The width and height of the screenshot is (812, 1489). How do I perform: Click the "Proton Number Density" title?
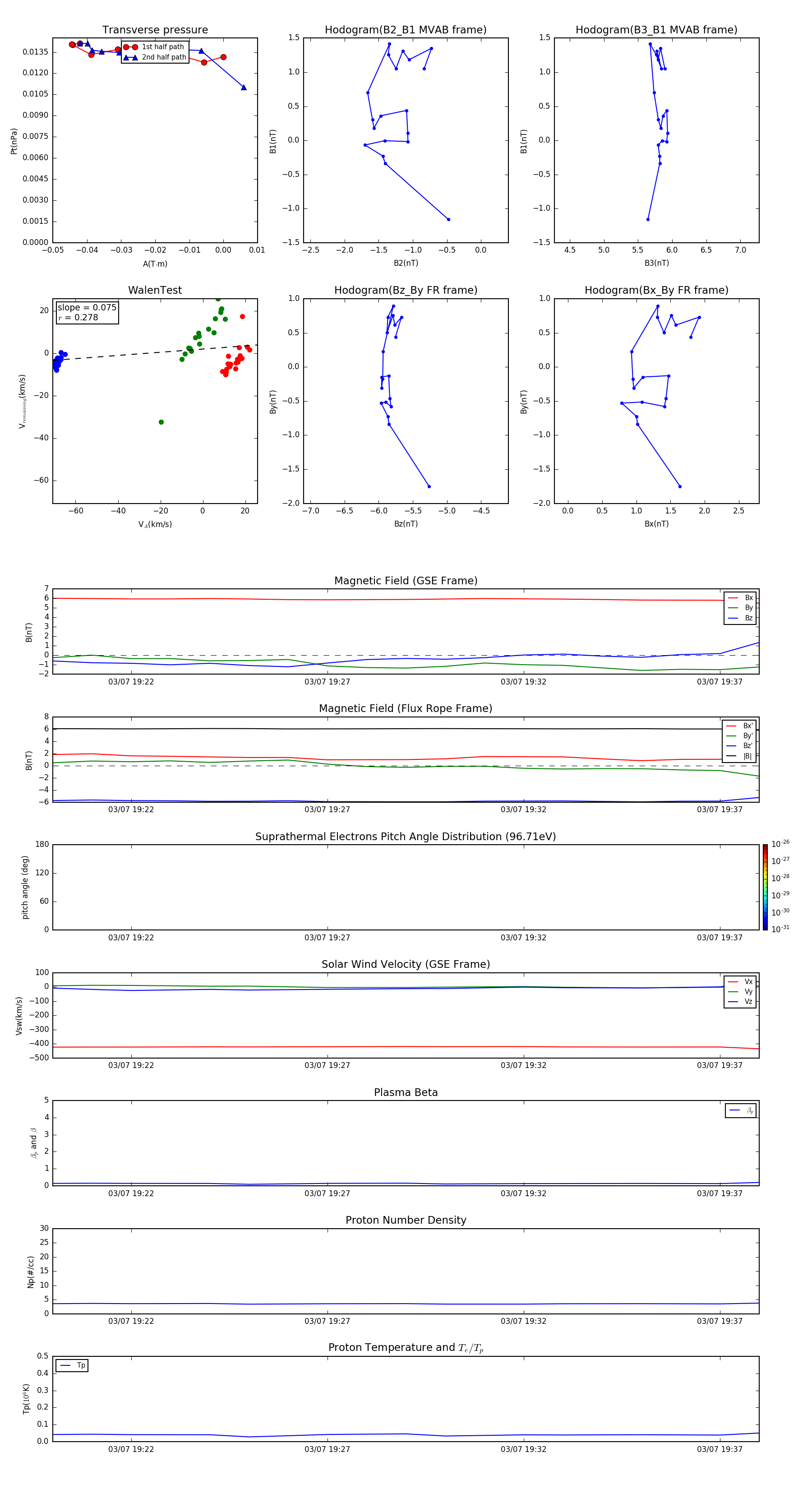click(x=406, y=1221)
